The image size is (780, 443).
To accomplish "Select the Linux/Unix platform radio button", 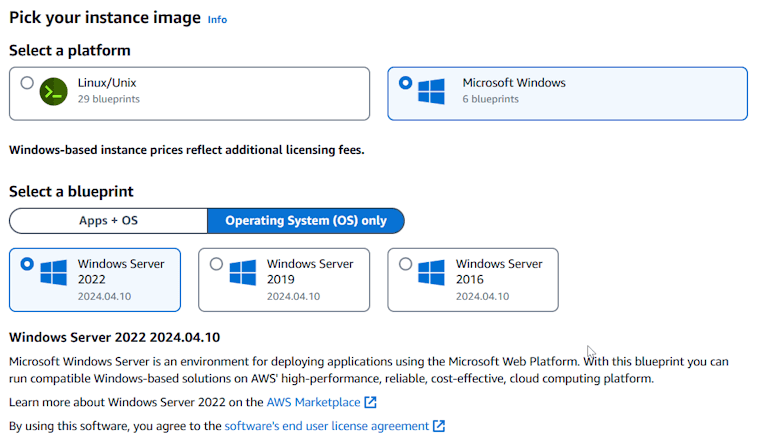I will tap(27, 83).
